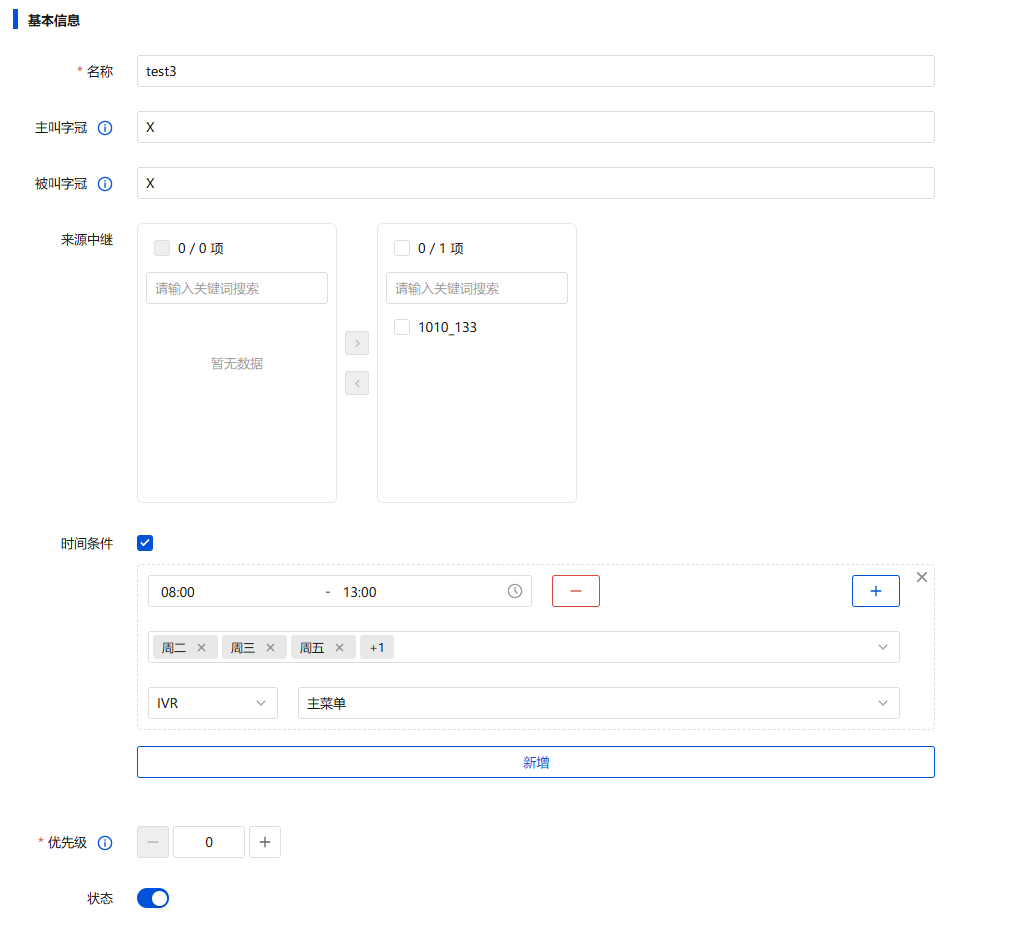Increase the priority with plus stepper

click(265, 842)
